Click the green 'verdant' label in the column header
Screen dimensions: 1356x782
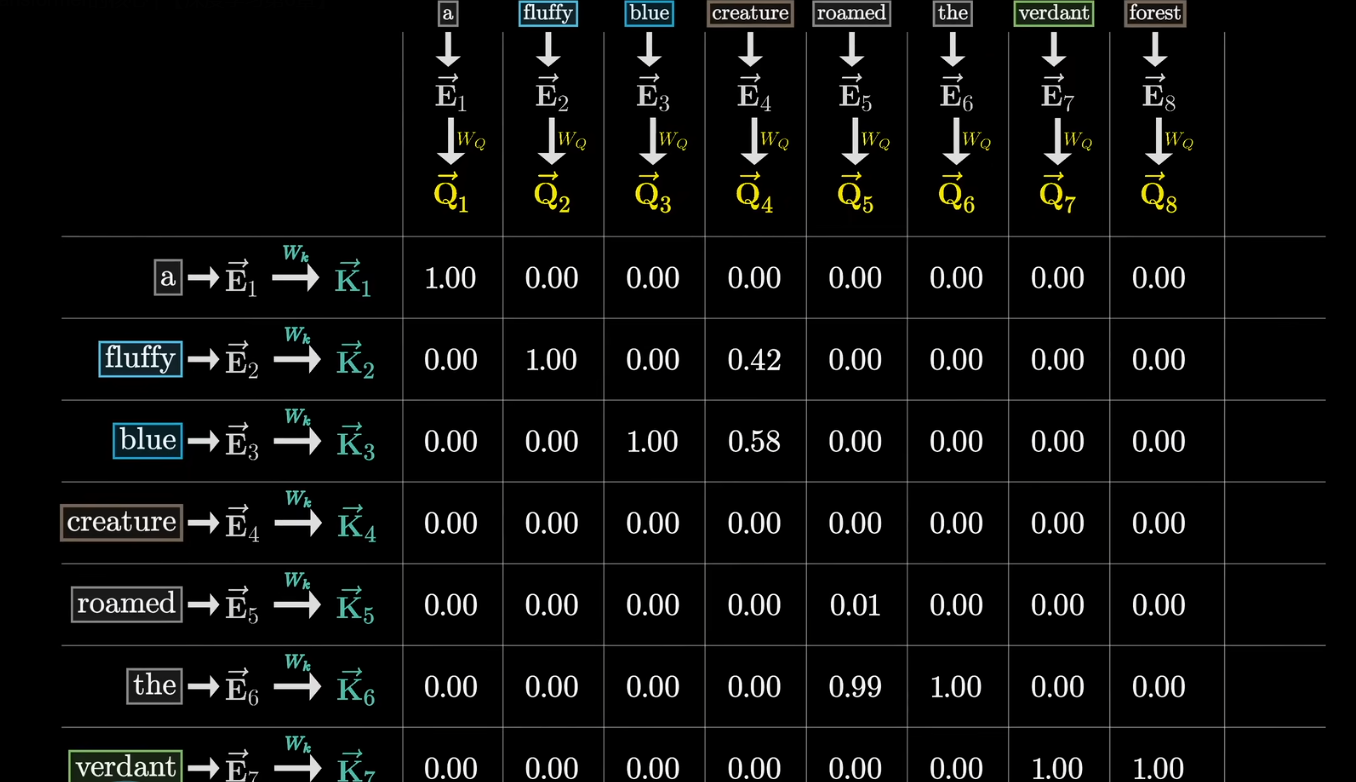point(1053,13)
